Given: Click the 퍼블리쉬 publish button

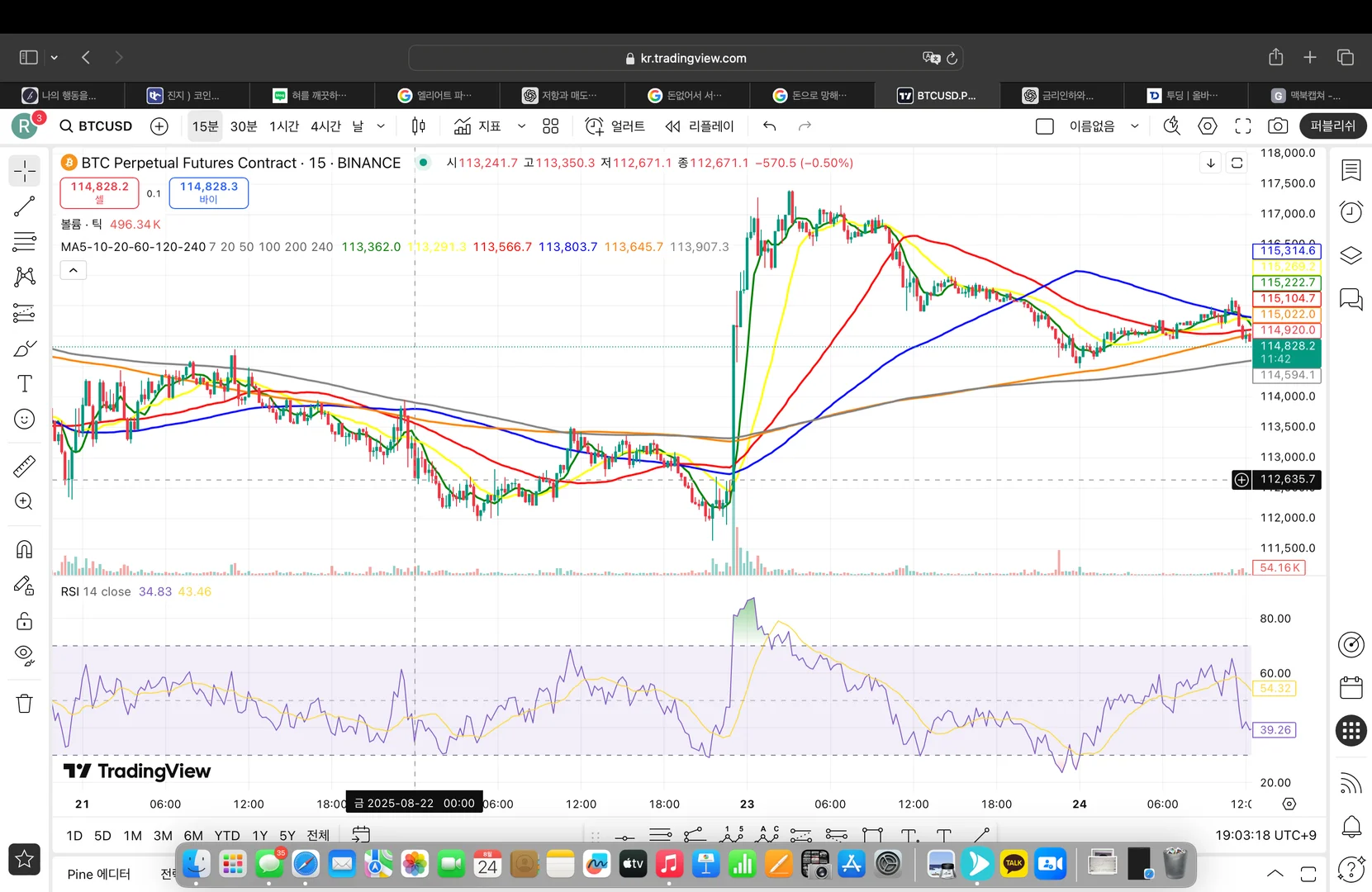Looking at the screenshot, I should pos(1332,126).
